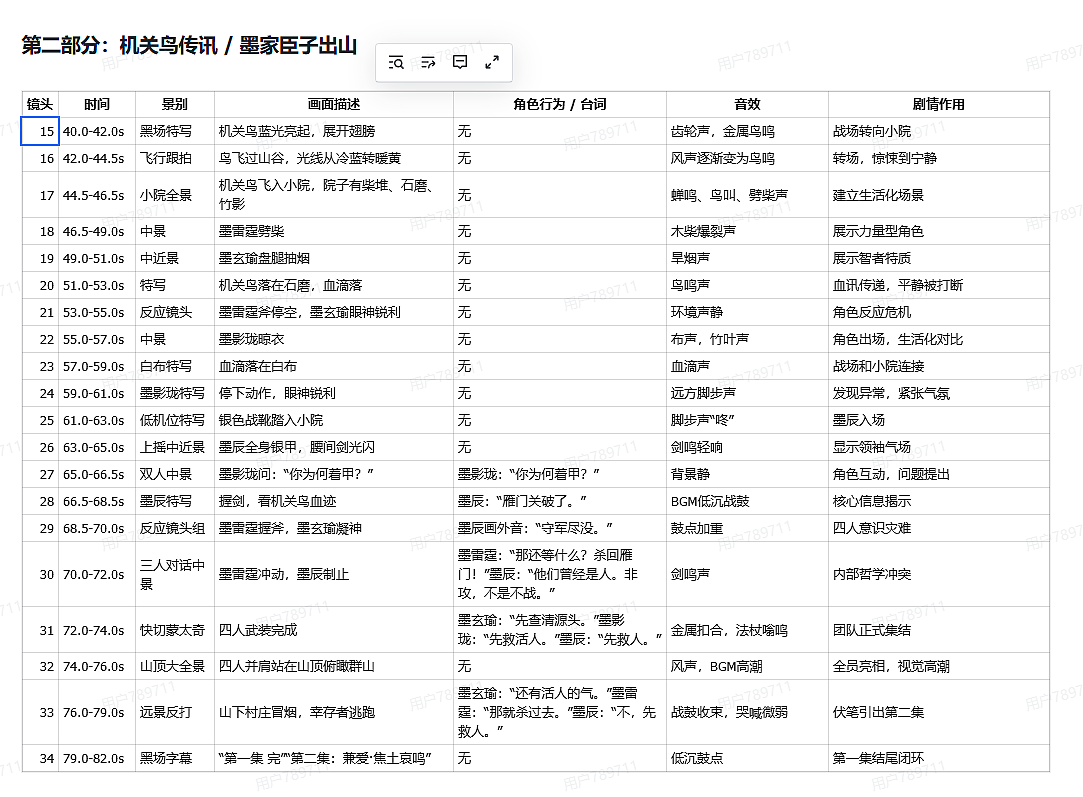The height and width of the screenshot is (797, 1083).
Task: Select the cell 角色互动，问题提出
Action: click(939, 474)
